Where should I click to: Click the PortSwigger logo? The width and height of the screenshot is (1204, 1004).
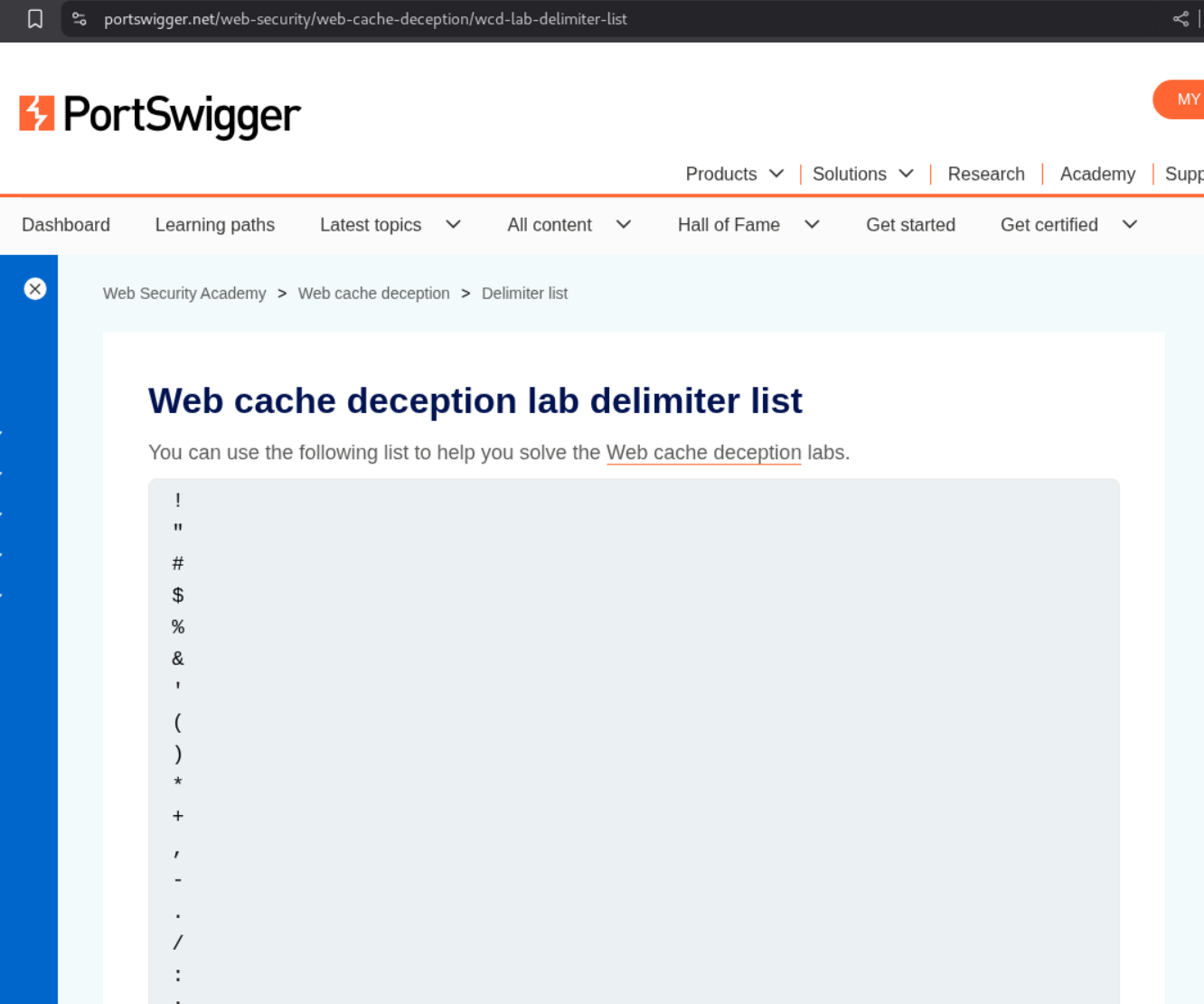tap(160, 115)
